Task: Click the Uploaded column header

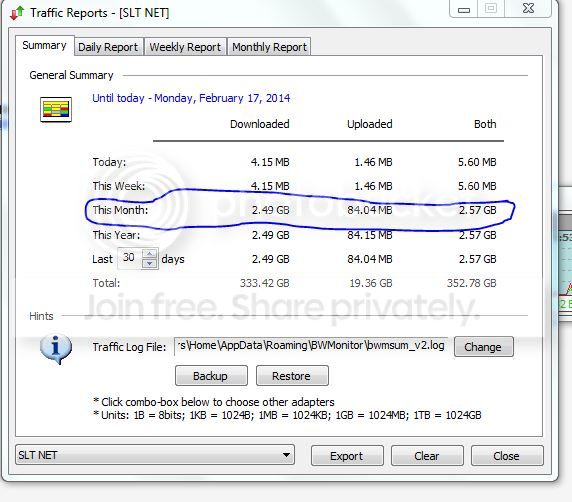Action: tap(370, 124)
